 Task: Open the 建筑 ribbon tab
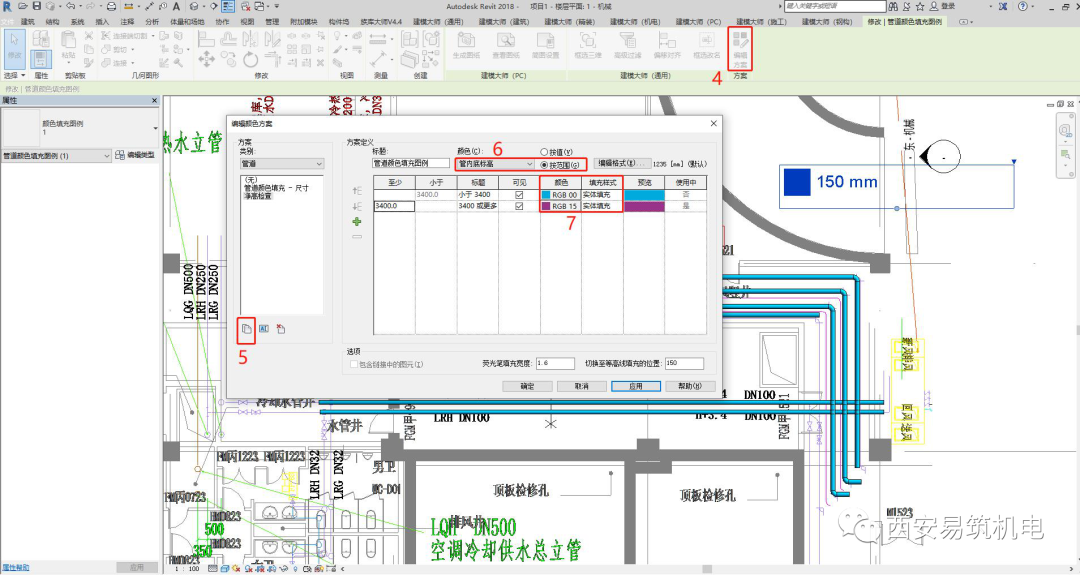(x=28, y=22)
